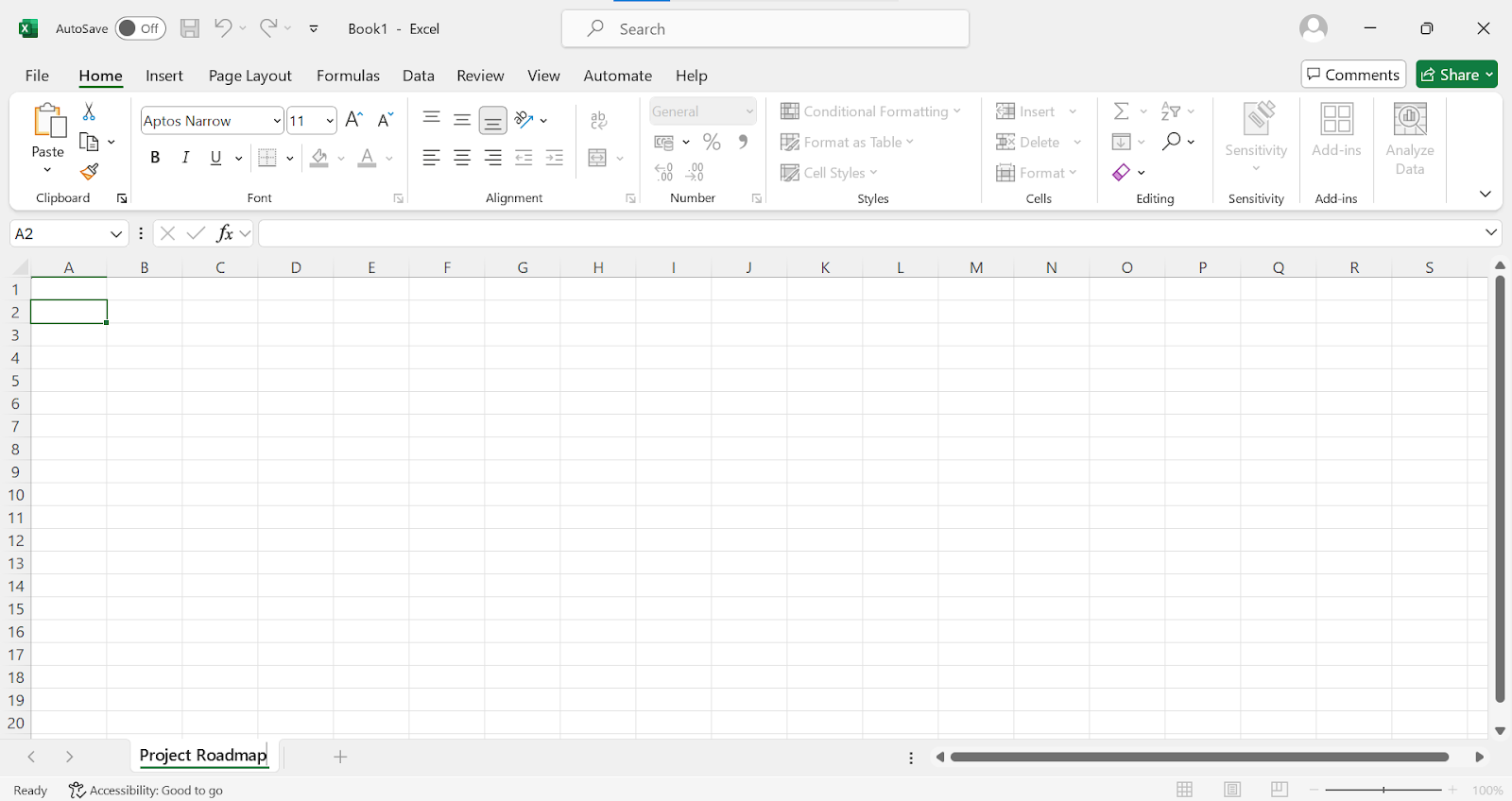Apply Comma Style format
The width and height of the screenshot is (1512, 801).
743,142
